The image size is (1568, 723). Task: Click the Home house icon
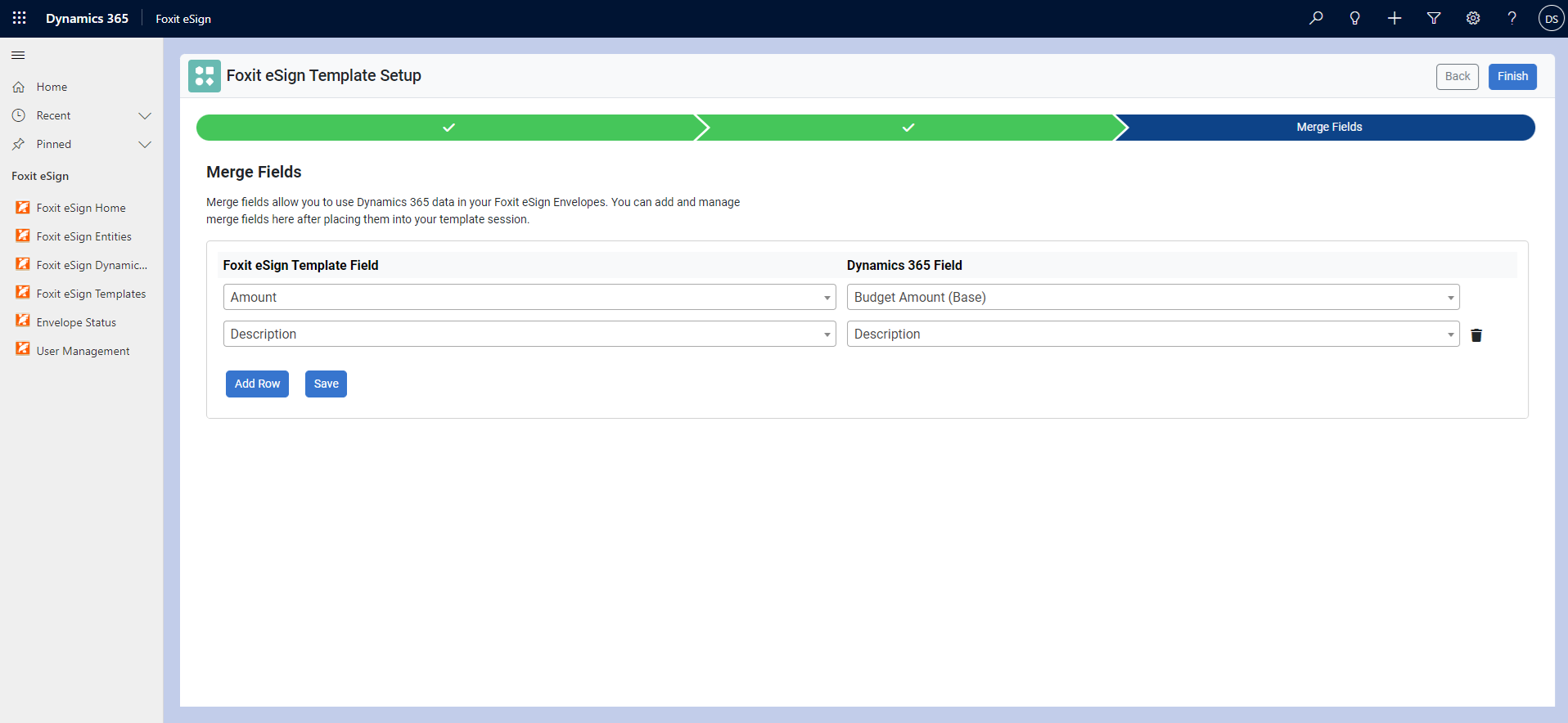point(19,87)
